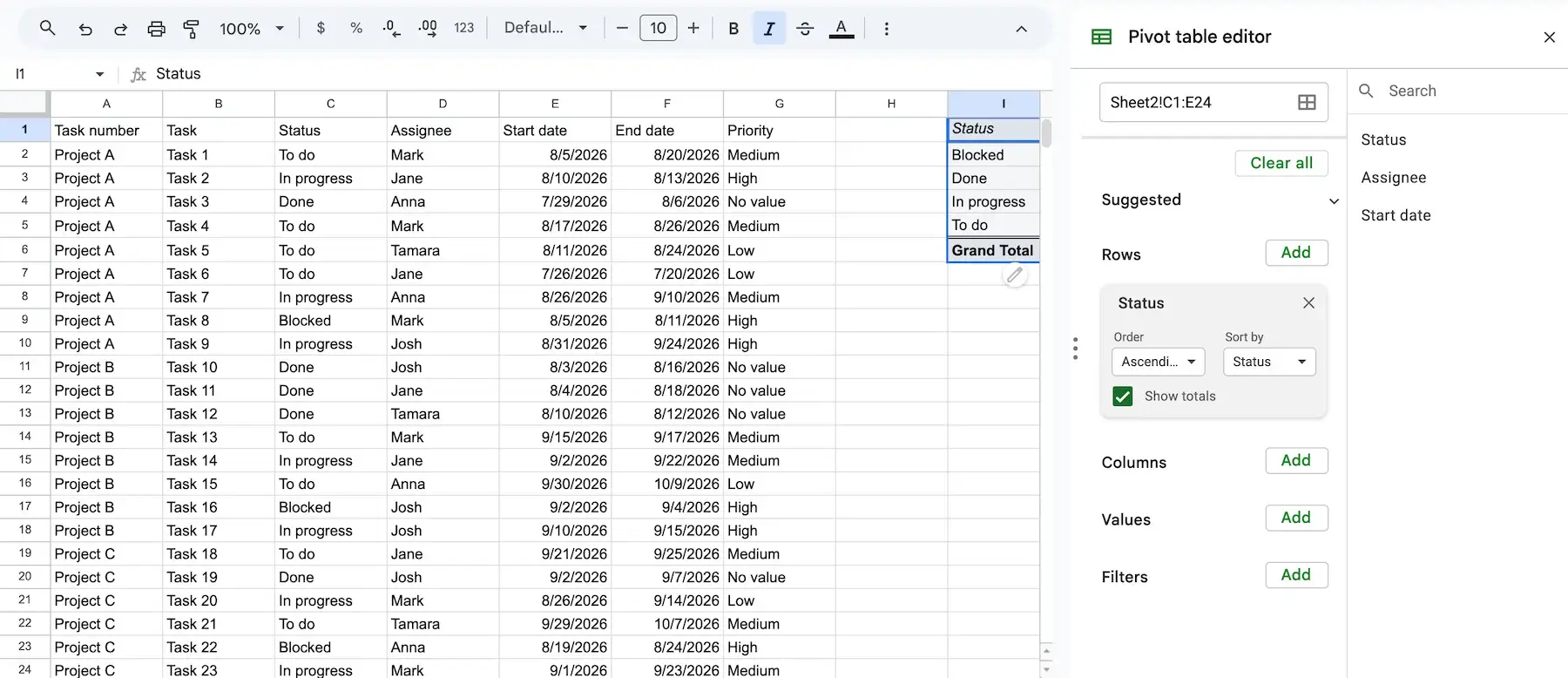The height and width of the screenshot is (678, 1568).
Task: Open the search menus magnifier icon
Action: (48, 28)
